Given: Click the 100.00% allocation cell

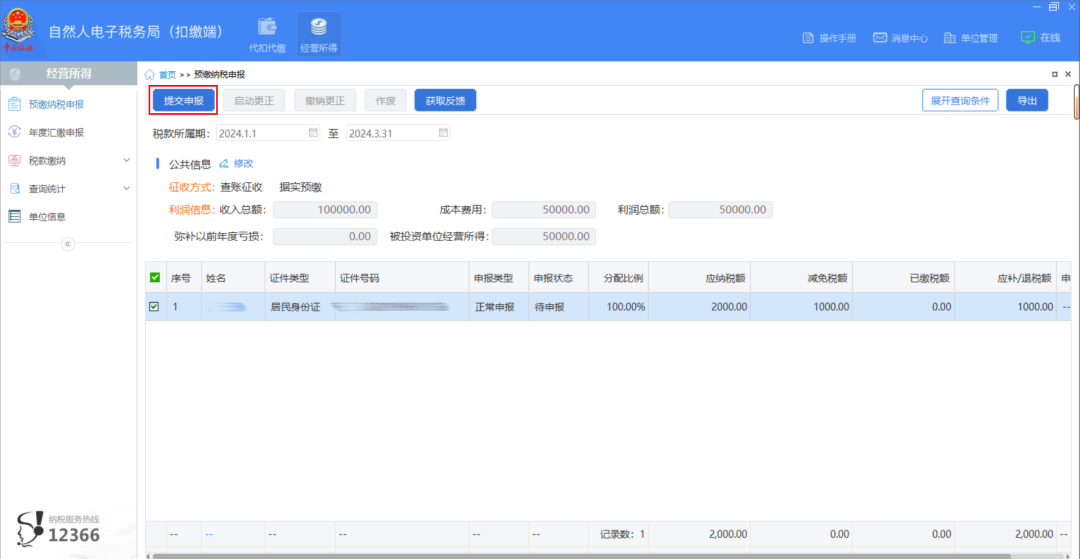Looking at the screenshot, I should [x=619, y=307].
